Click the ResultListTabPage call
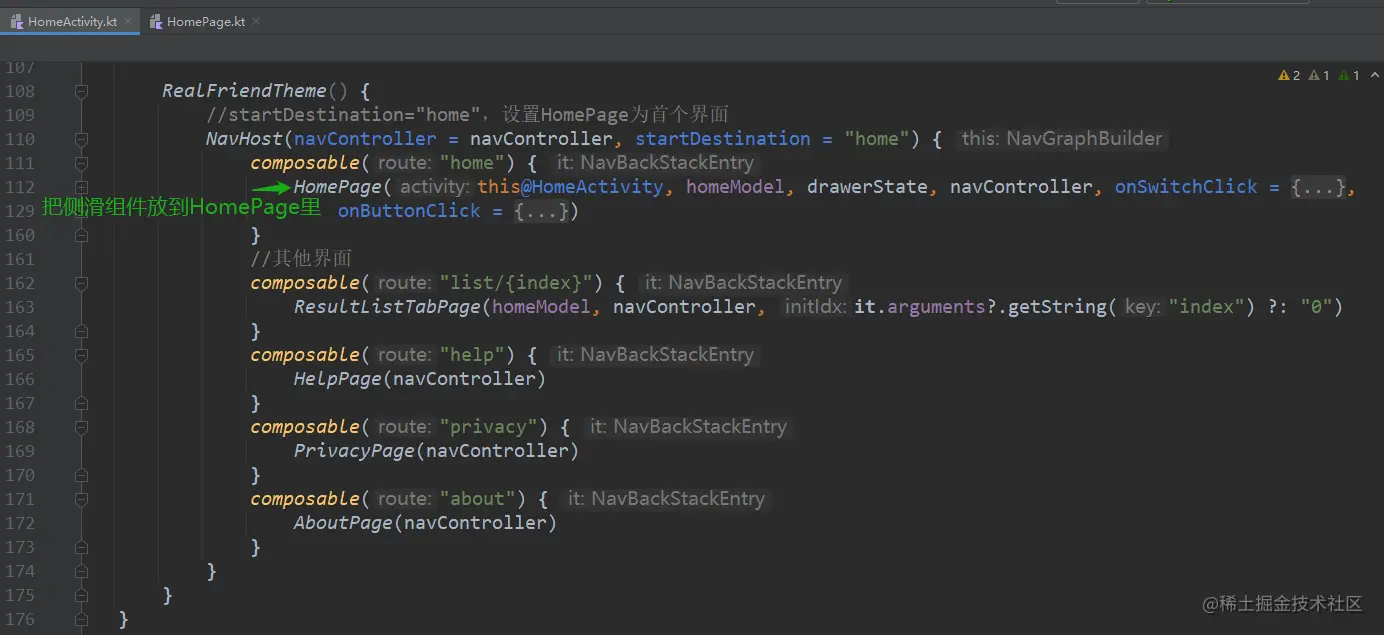This screenshot has height=635, width=1384. [387, 307]
